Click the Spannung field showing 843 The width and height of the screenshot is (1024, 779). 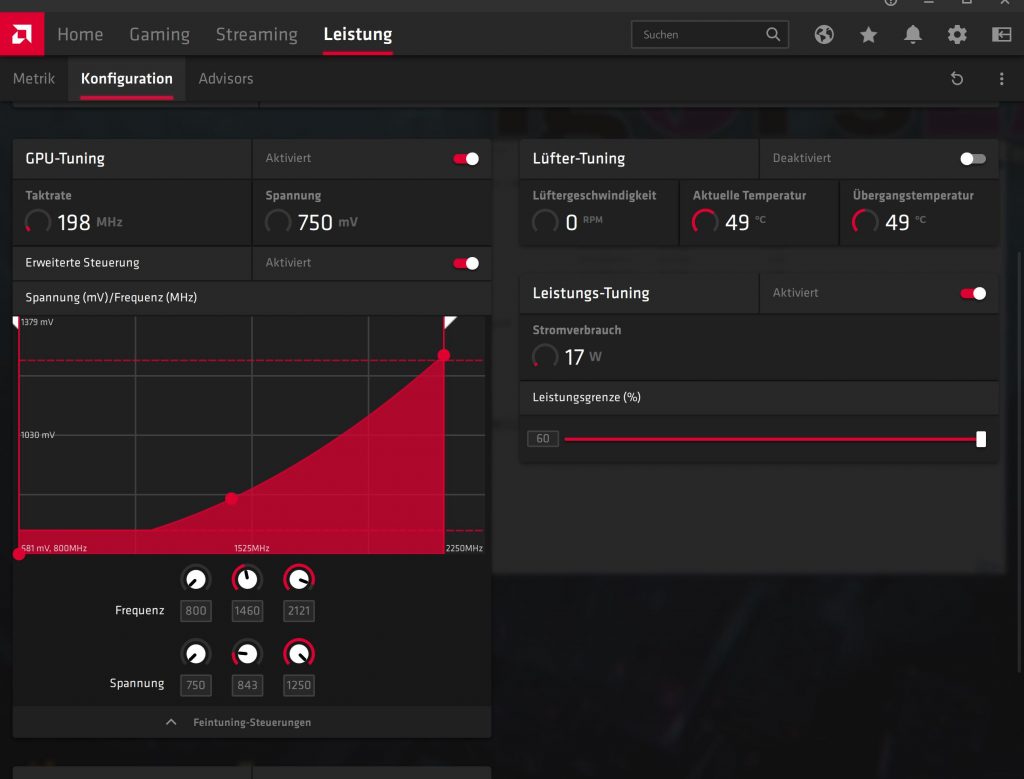tap(247, 685)
